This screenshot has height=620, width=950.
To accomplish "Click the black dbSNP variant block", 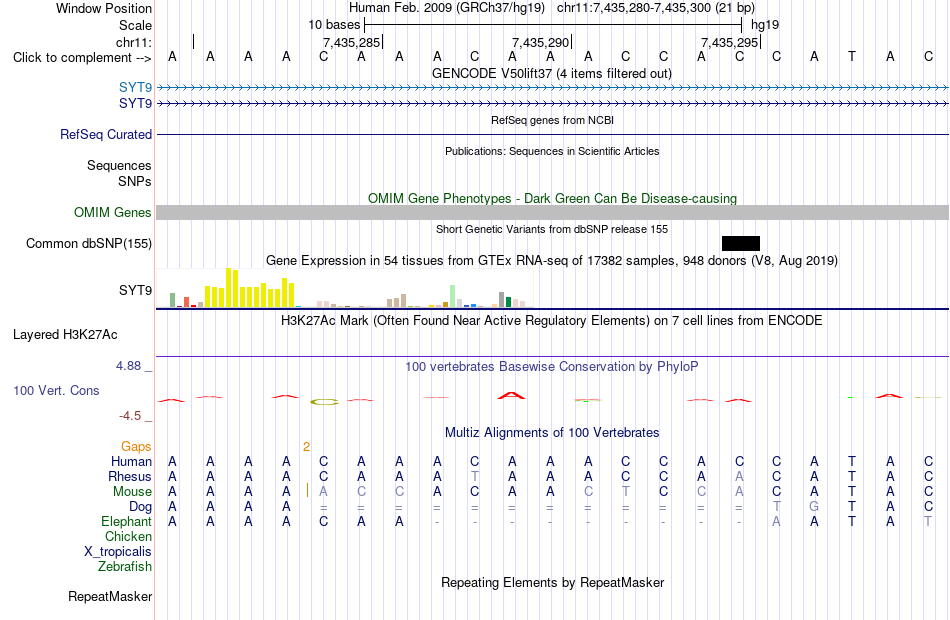I will pos(740,244).
